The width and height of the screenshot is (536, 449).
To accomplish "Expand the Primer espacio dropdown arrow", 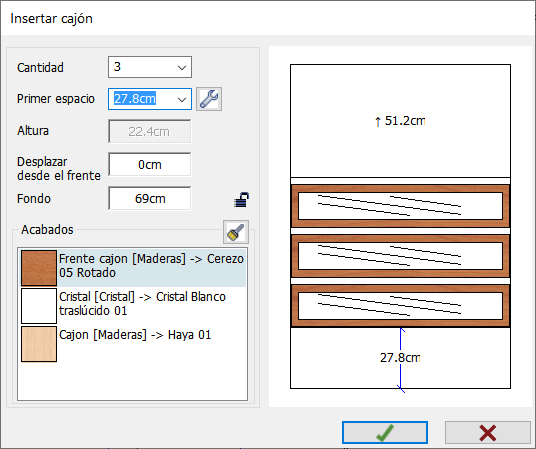I will point(182,99).
